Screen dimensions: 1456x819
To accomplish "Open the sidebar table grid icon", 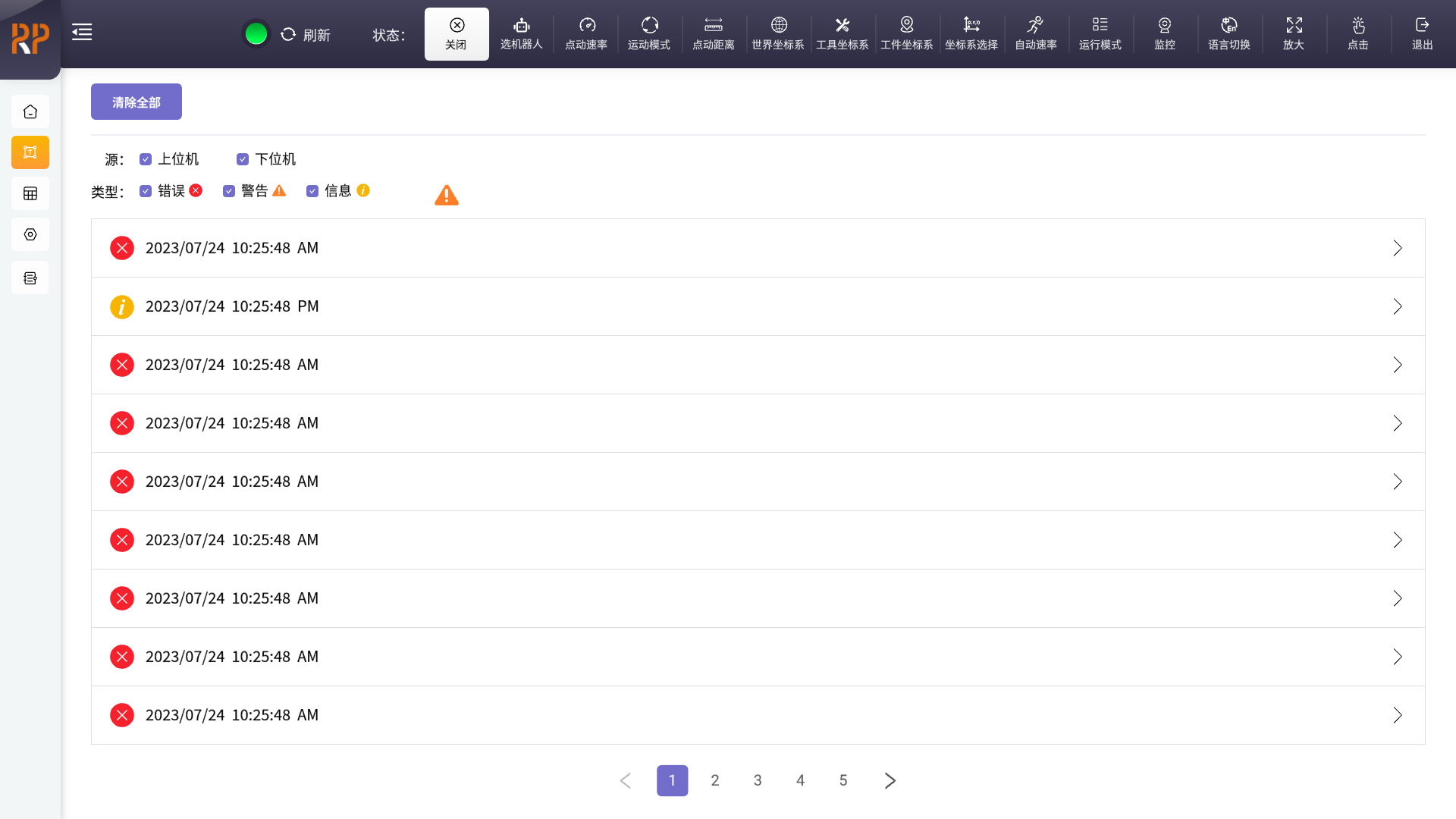I will [x=30, y=193].
